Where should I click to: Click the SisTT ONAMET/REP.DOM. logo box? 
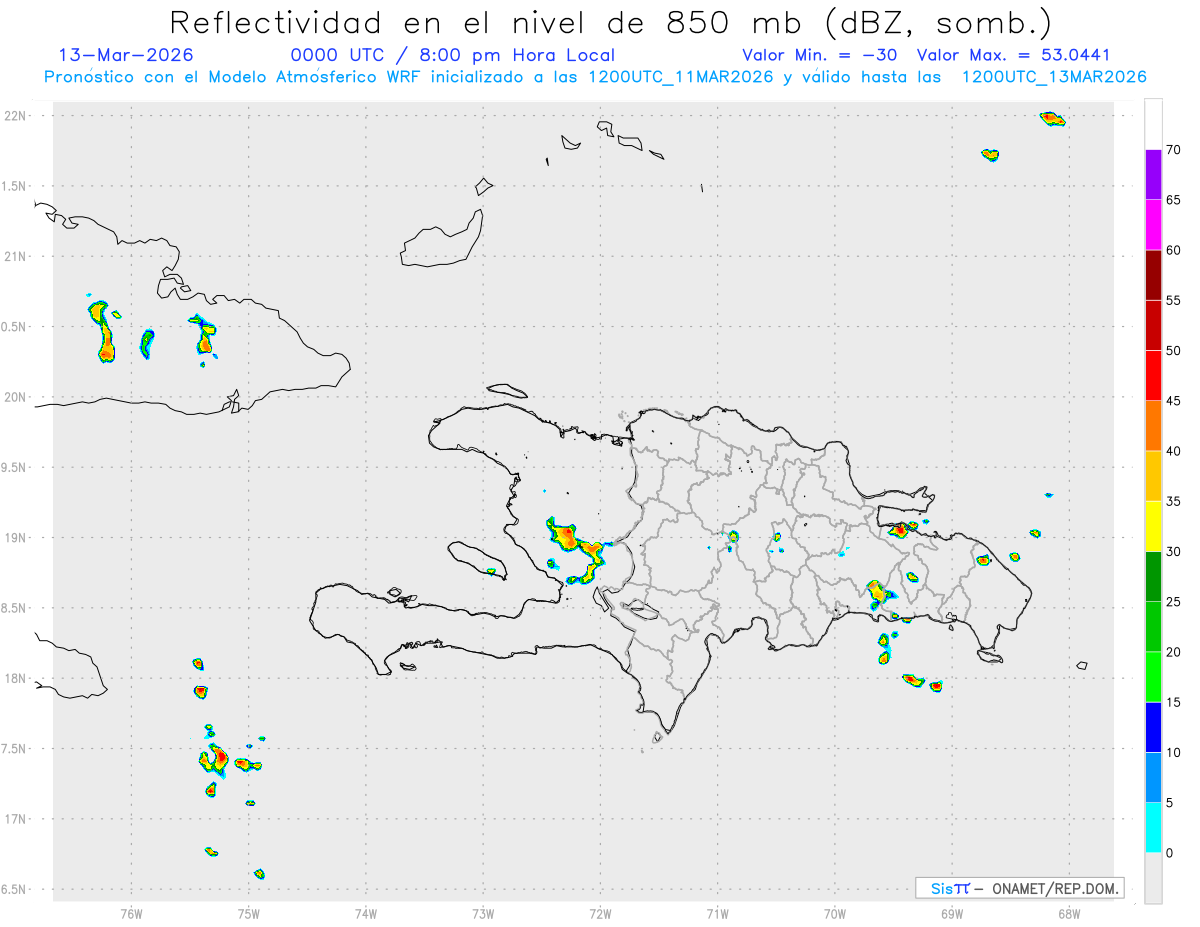click(x=1019, y=888)
